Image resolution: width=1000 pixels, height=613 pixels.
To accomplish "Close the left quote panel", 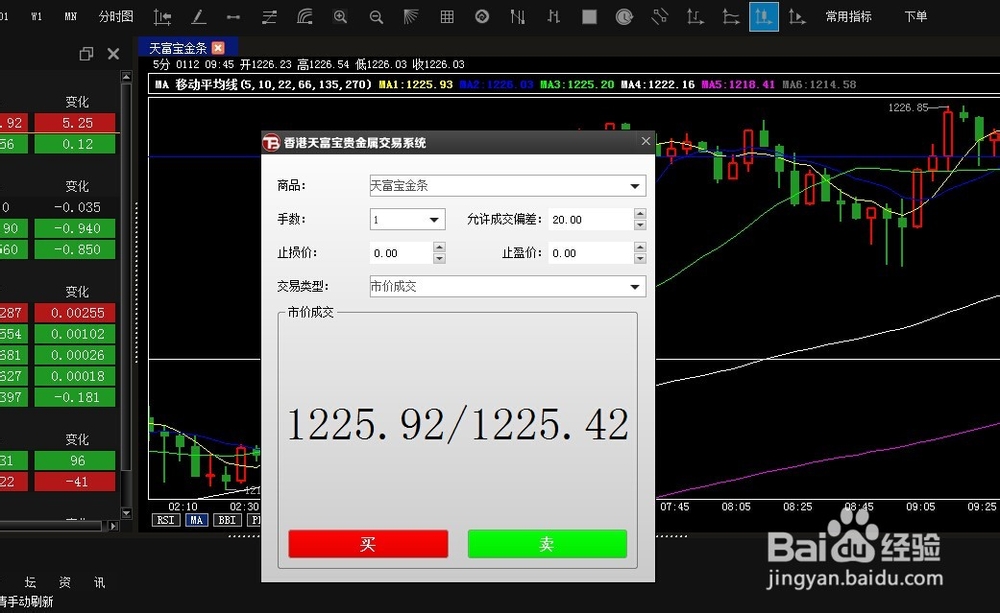I will click(x=114, y=54).
